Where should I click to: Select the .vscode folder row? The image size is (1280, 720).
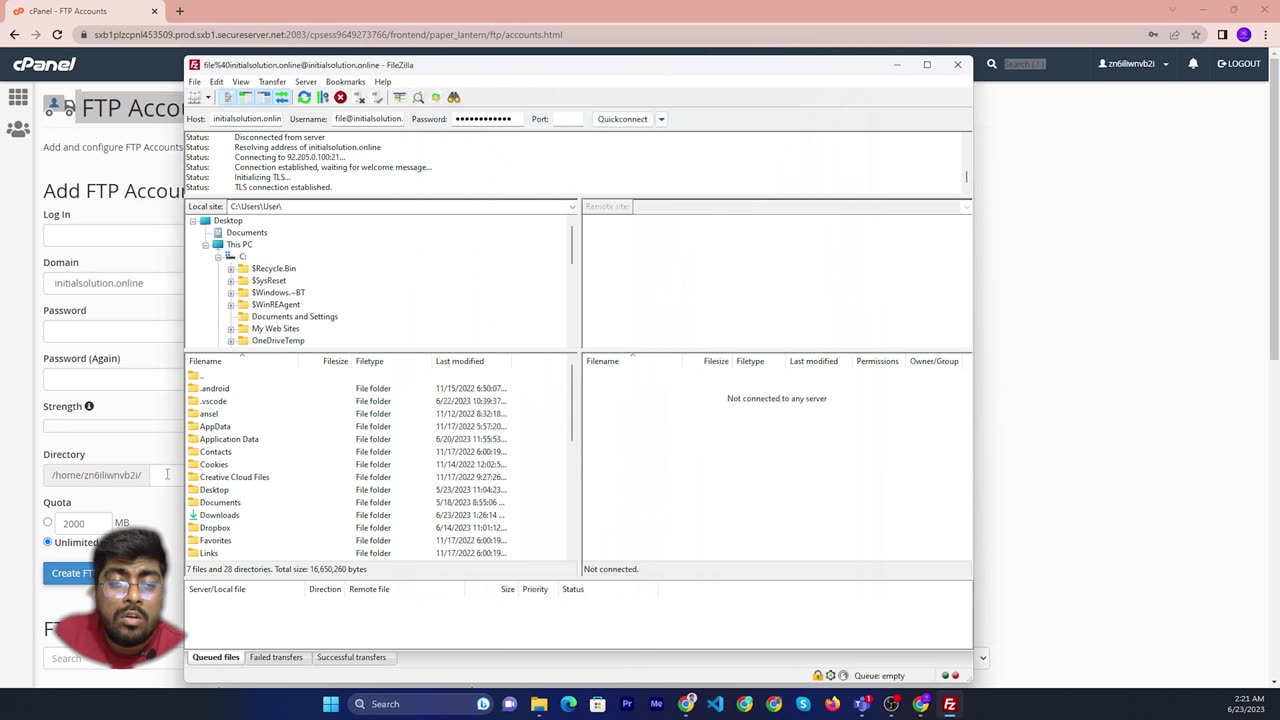coord(377,401)
